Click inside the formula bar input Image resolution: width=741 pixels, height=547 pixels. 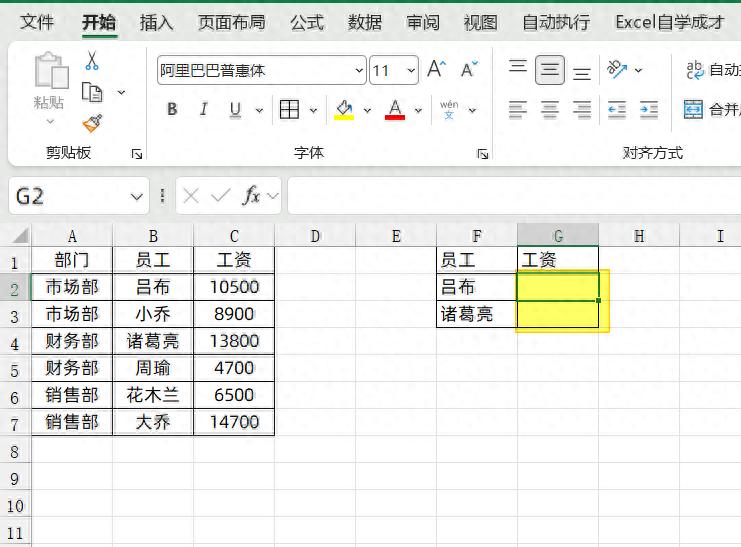[514, 196]
